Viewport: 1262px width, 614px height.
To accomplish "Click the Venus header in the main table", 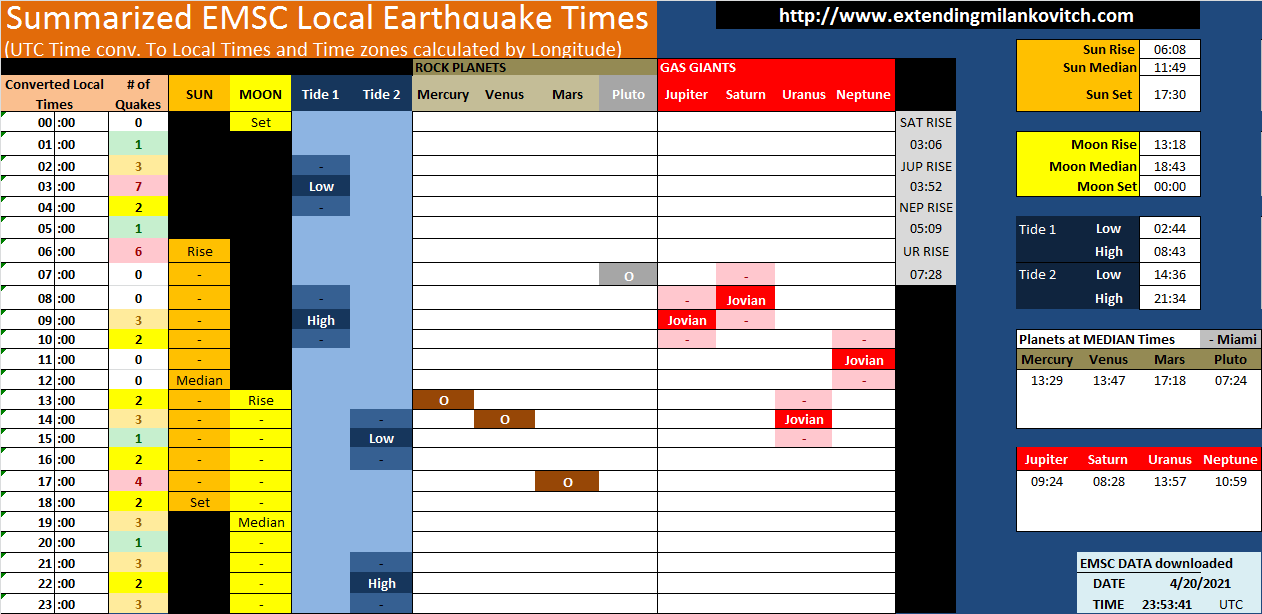I will point(504,94).
